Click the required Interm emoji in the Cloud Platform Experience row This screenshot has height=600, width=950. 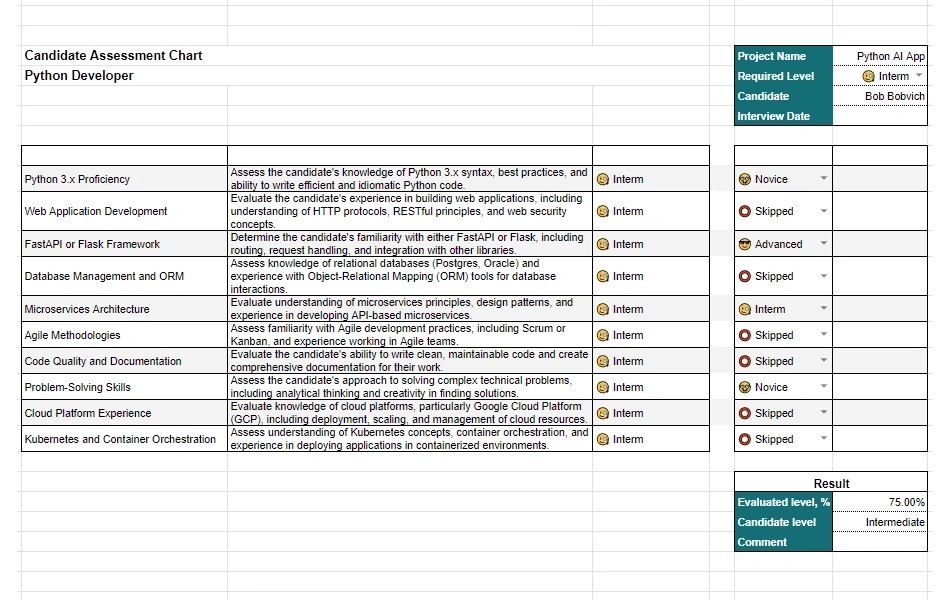coord(602,413)
